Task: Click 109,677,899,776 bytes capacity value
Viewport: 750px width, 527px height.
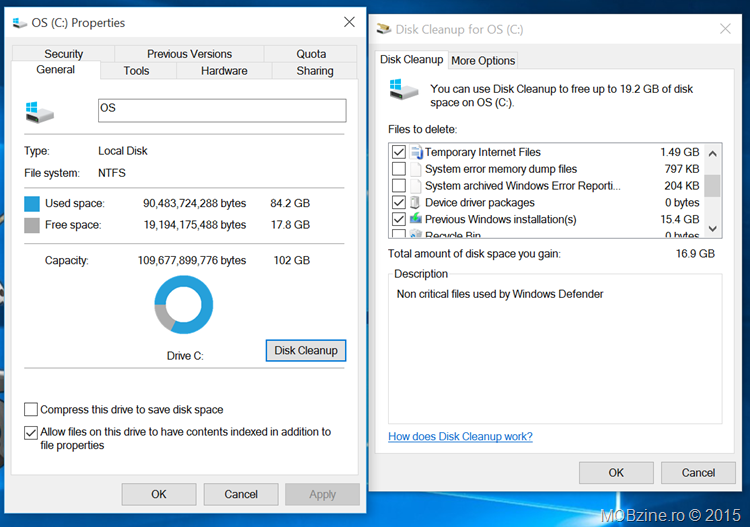Action: click(192, 260)
